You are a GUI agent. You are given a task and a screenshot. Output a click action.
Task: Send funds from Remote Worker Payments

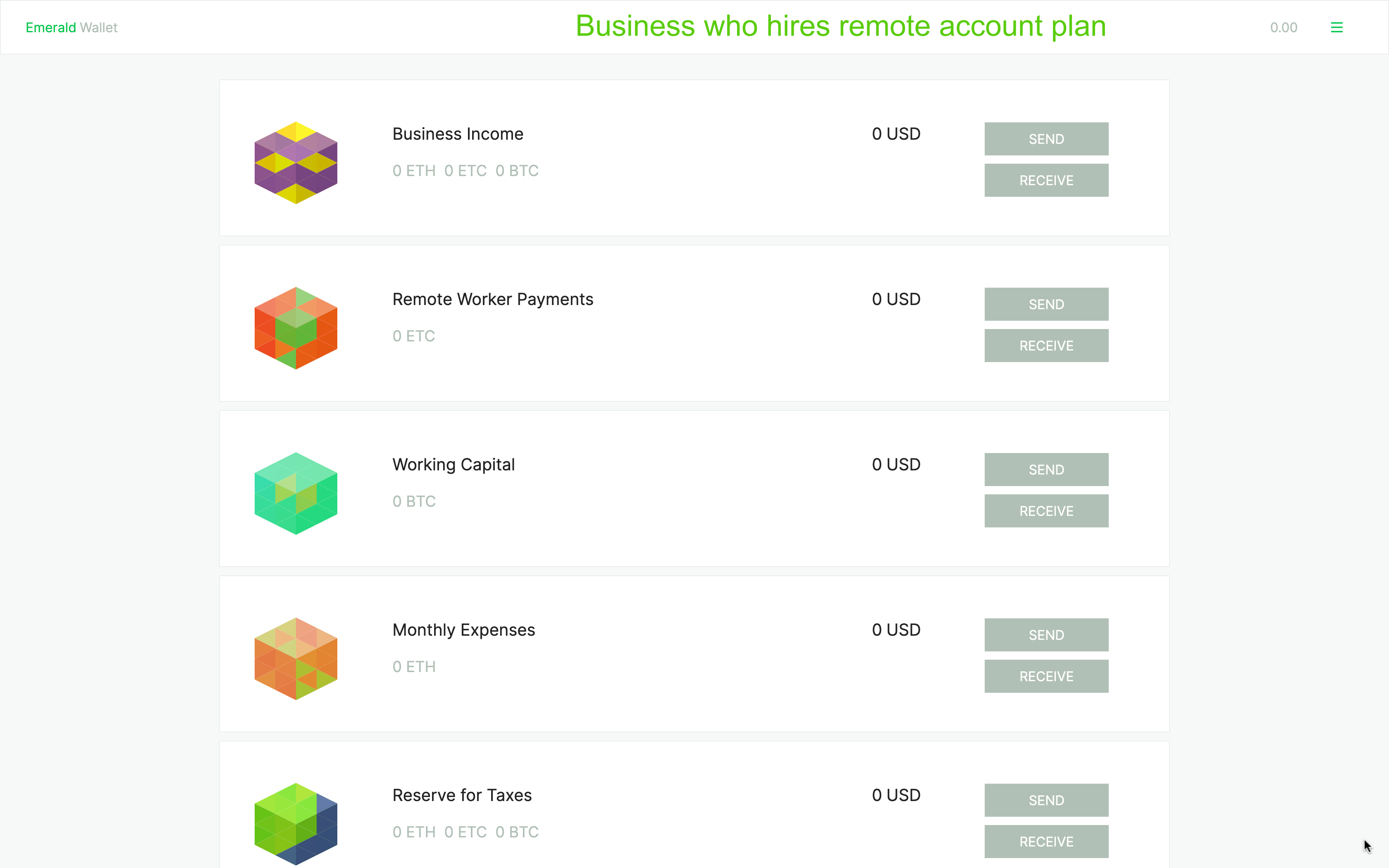[1046, 304]
